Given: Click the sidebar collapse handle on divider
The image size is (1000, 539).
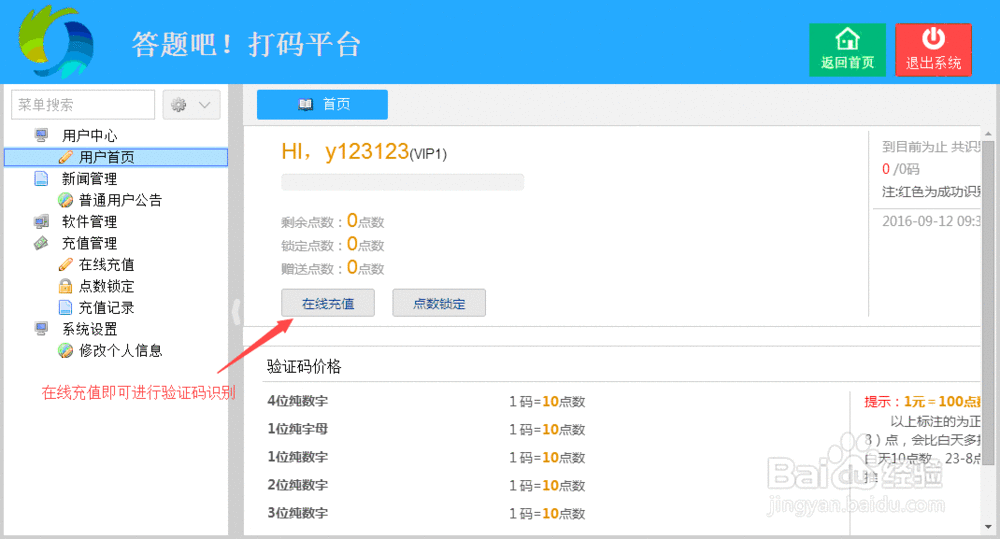Looking at the screenshot, I should (236, 311).
